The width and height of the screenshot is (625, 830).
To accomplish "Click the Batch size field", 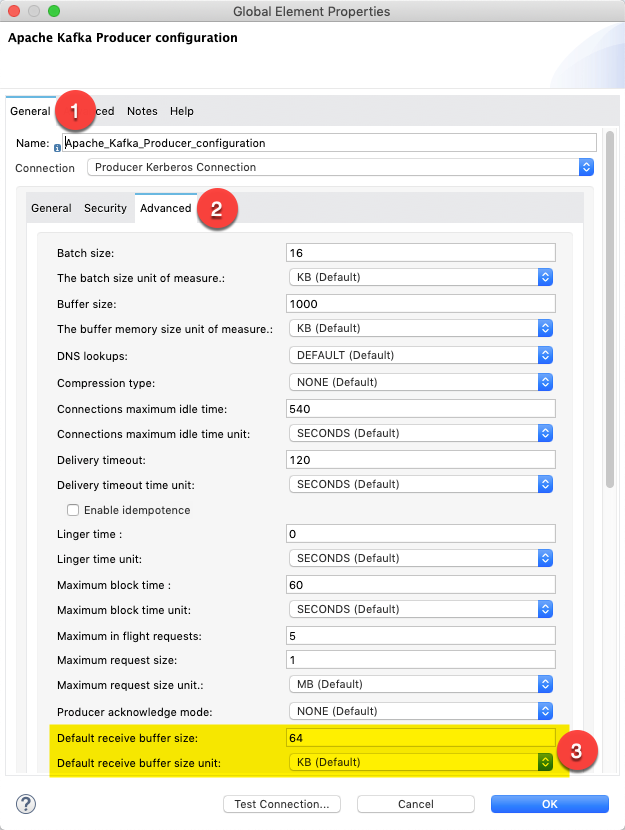I will 421,252.
